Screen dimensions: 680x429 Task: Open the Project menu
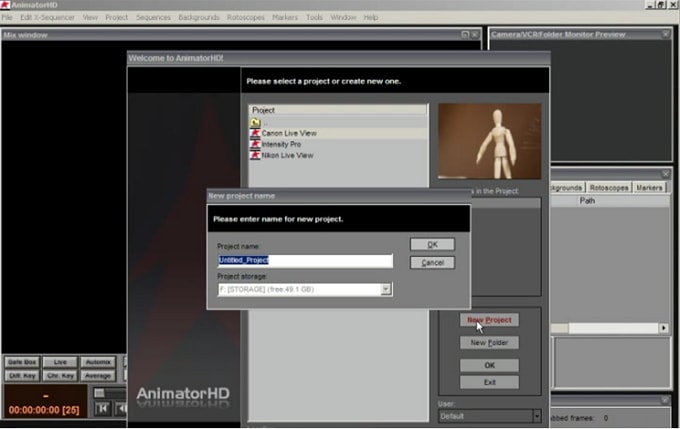[117, 17]
